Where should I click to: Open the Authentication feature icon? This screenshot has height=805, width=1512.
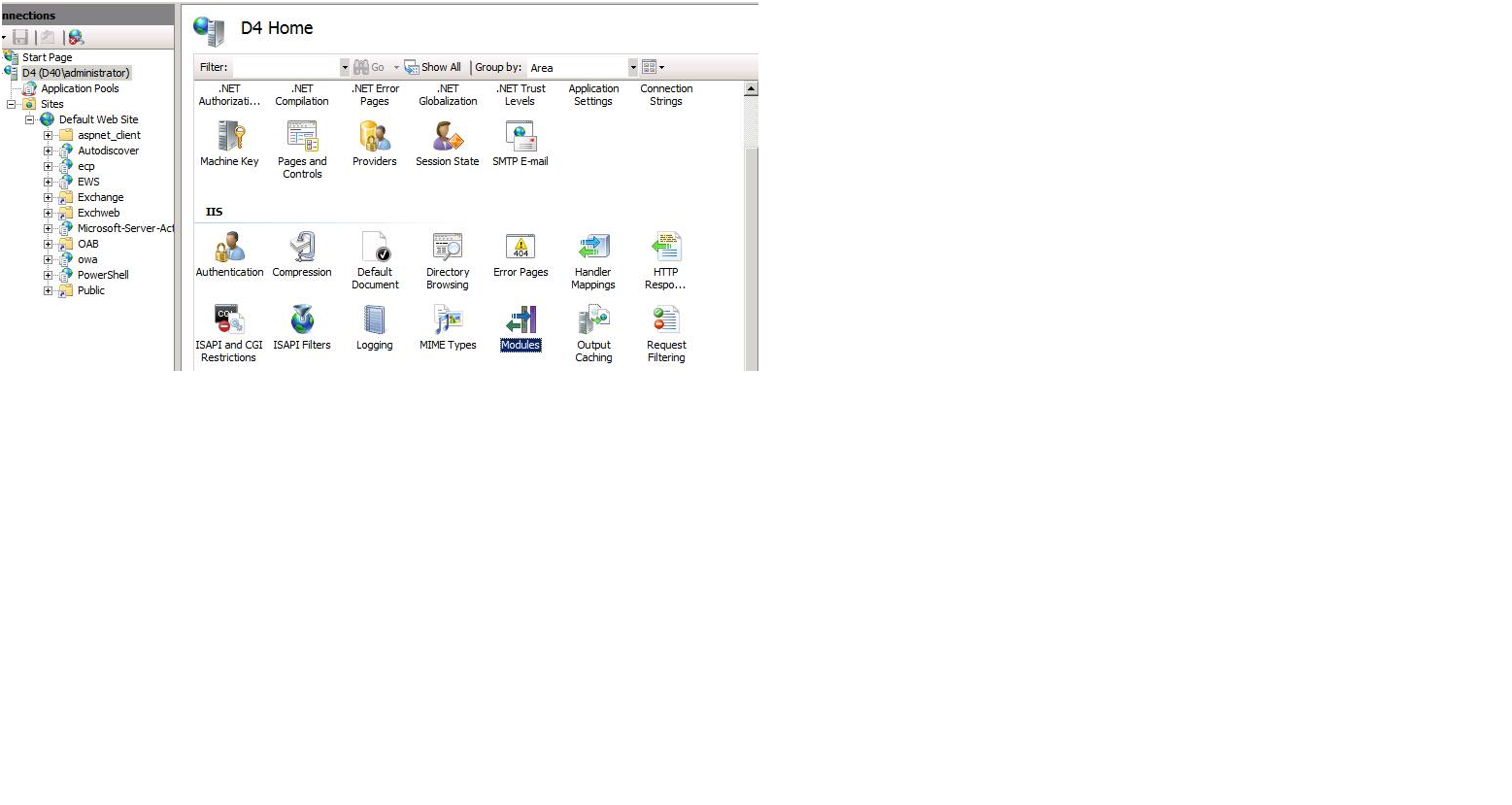229,248
